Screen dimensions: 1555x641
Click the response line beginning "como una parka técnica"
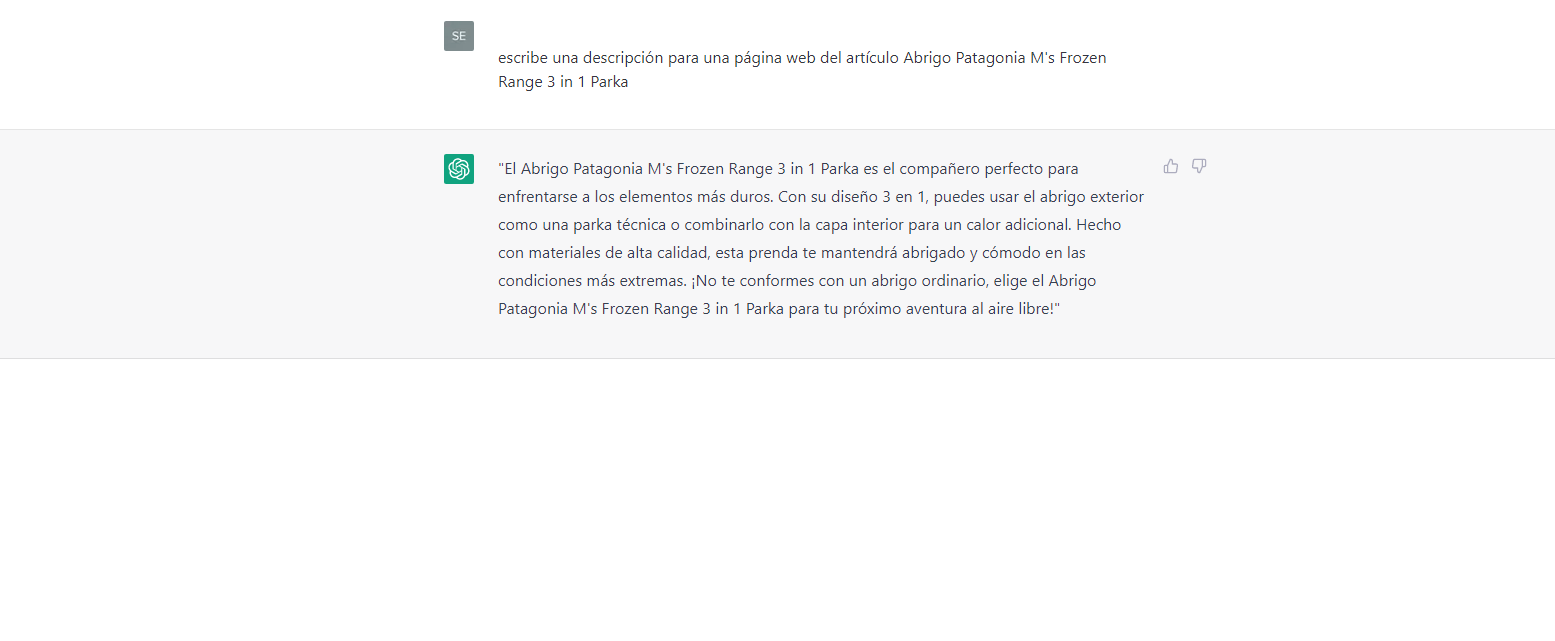click(810, 224)
